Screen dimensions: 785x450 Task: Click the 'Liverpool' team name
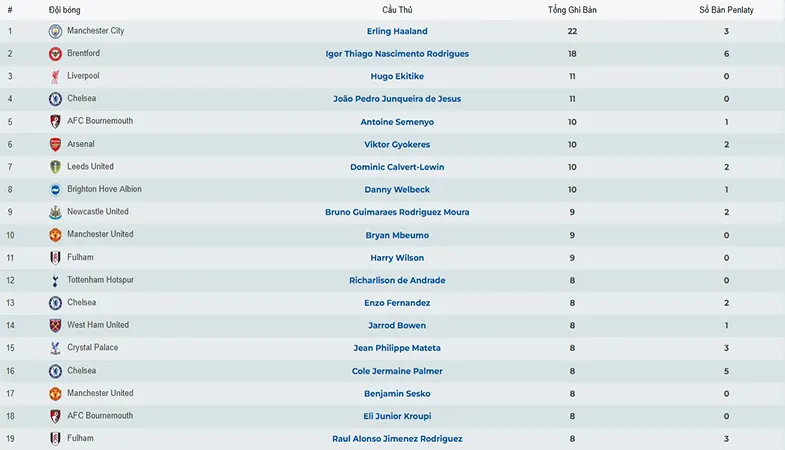pos(83,76)
